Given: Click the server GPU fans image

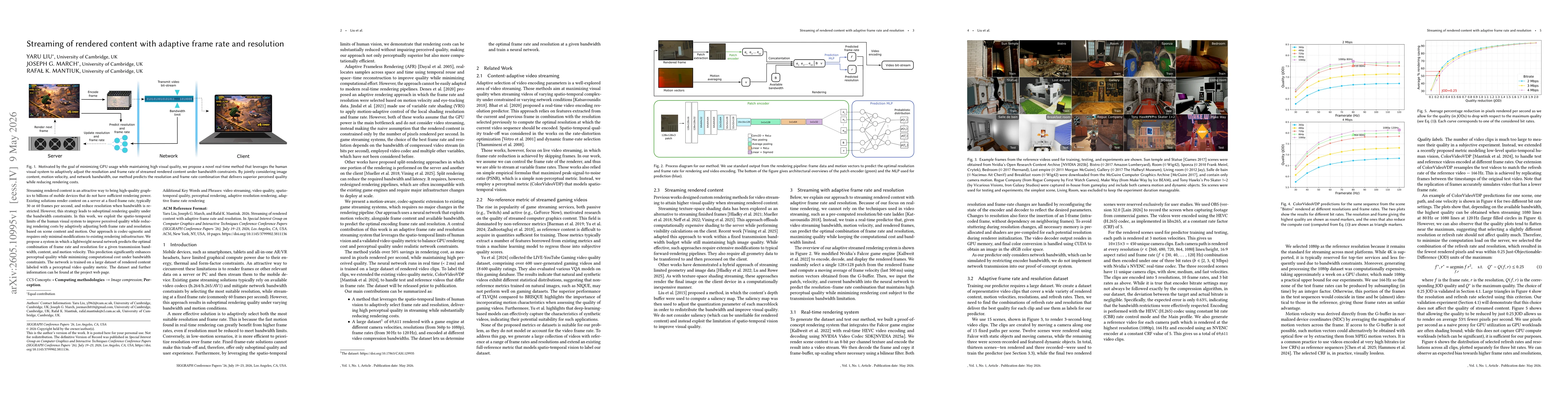Looking at the screenshot, I should (55, 144).
